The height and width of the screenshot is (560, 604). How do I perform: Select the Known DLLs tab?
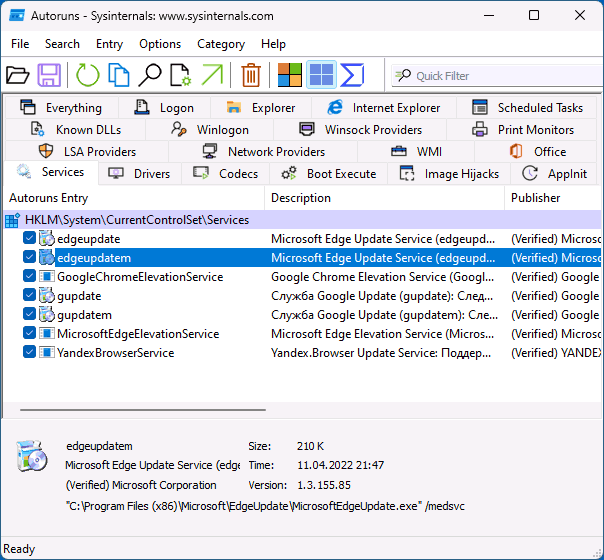(76, 130)
